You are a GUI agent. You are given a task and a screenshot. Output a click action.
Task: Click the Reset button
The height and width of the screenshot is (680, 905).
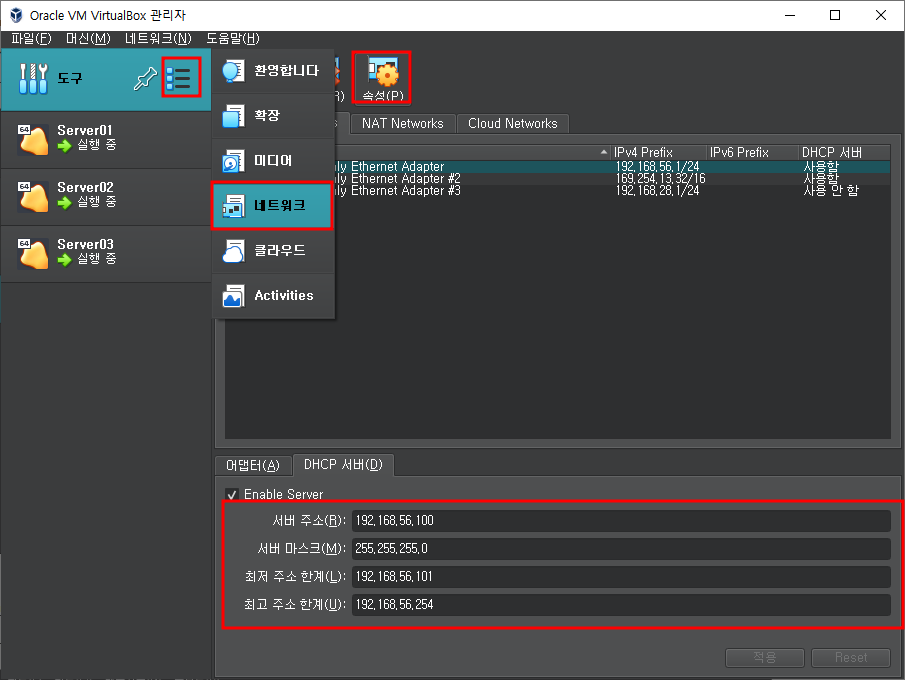(851, 657)
